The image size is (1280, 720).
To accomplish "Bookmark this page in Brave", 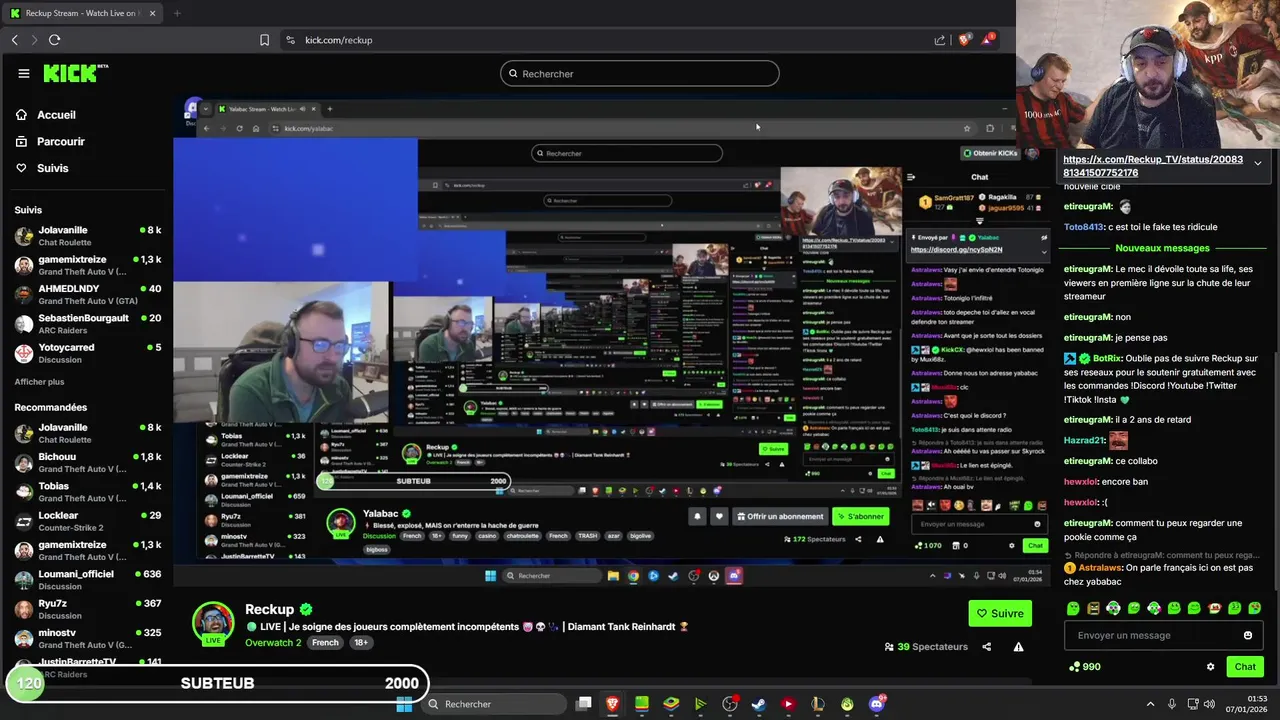I will [x=264, y=40].
